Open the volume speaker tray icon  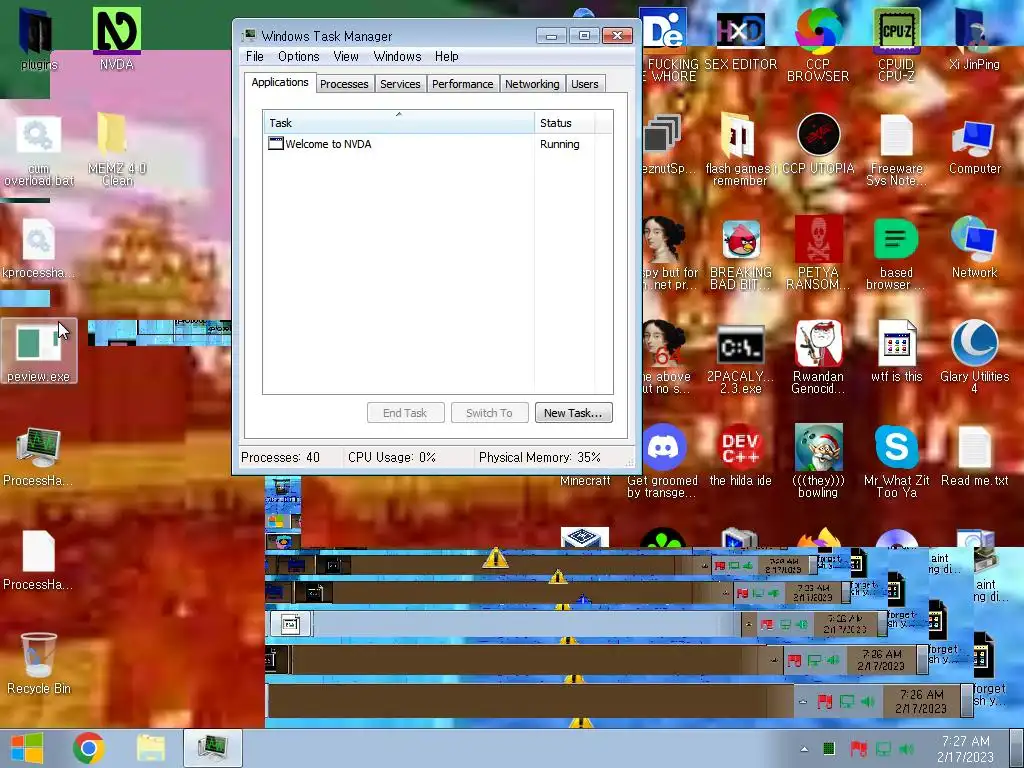pos(906,749)
